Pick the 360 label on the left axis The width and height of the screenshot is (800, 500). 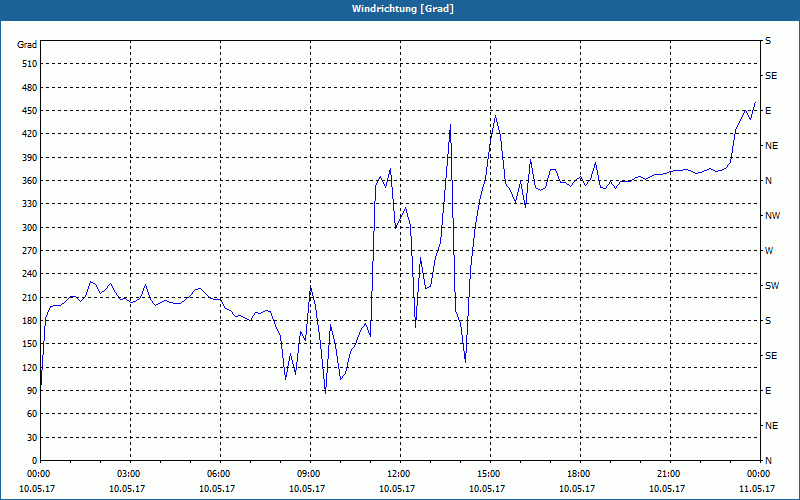click(30, 181)
